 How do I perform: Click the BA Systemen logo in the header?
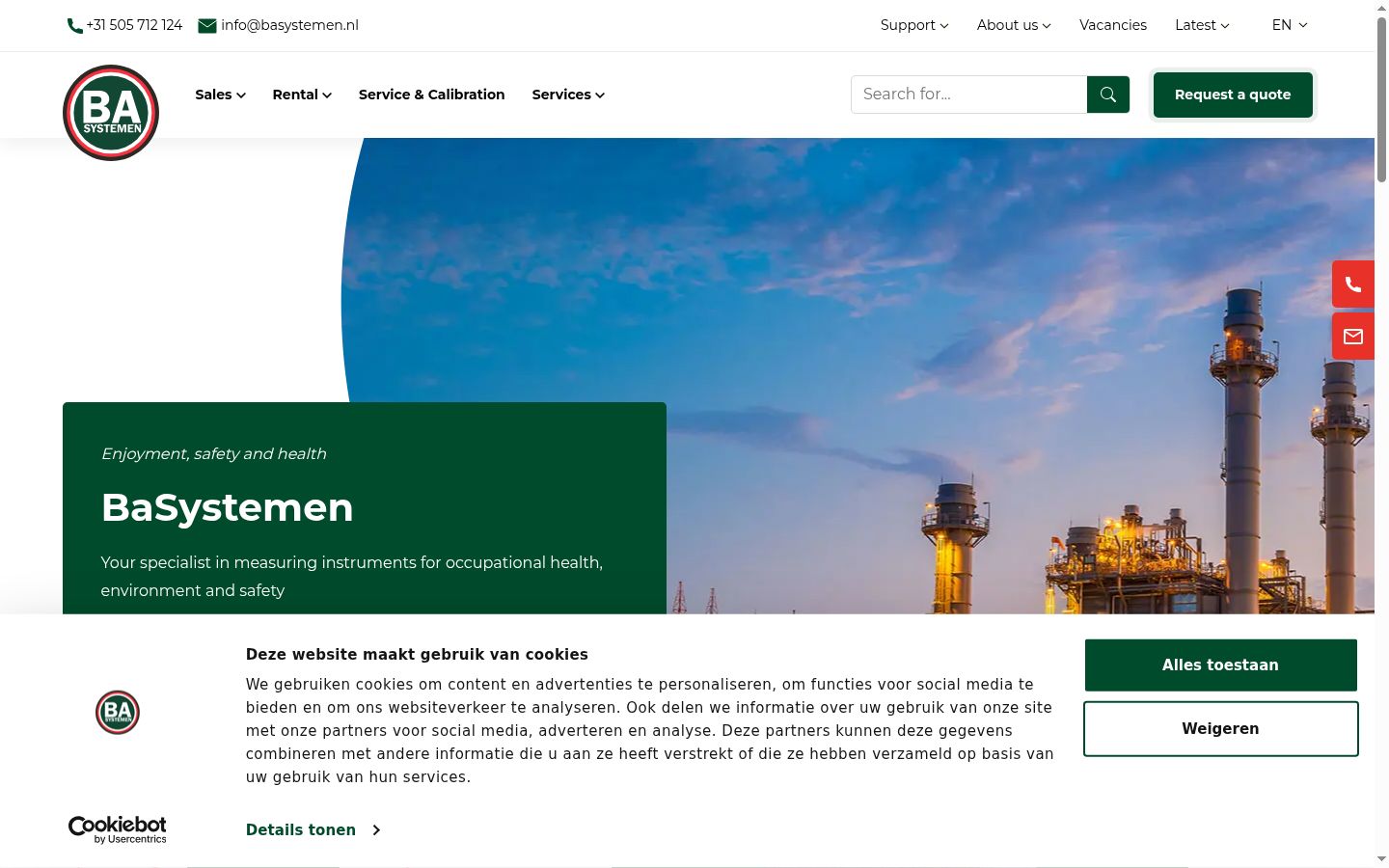[111, 113]
